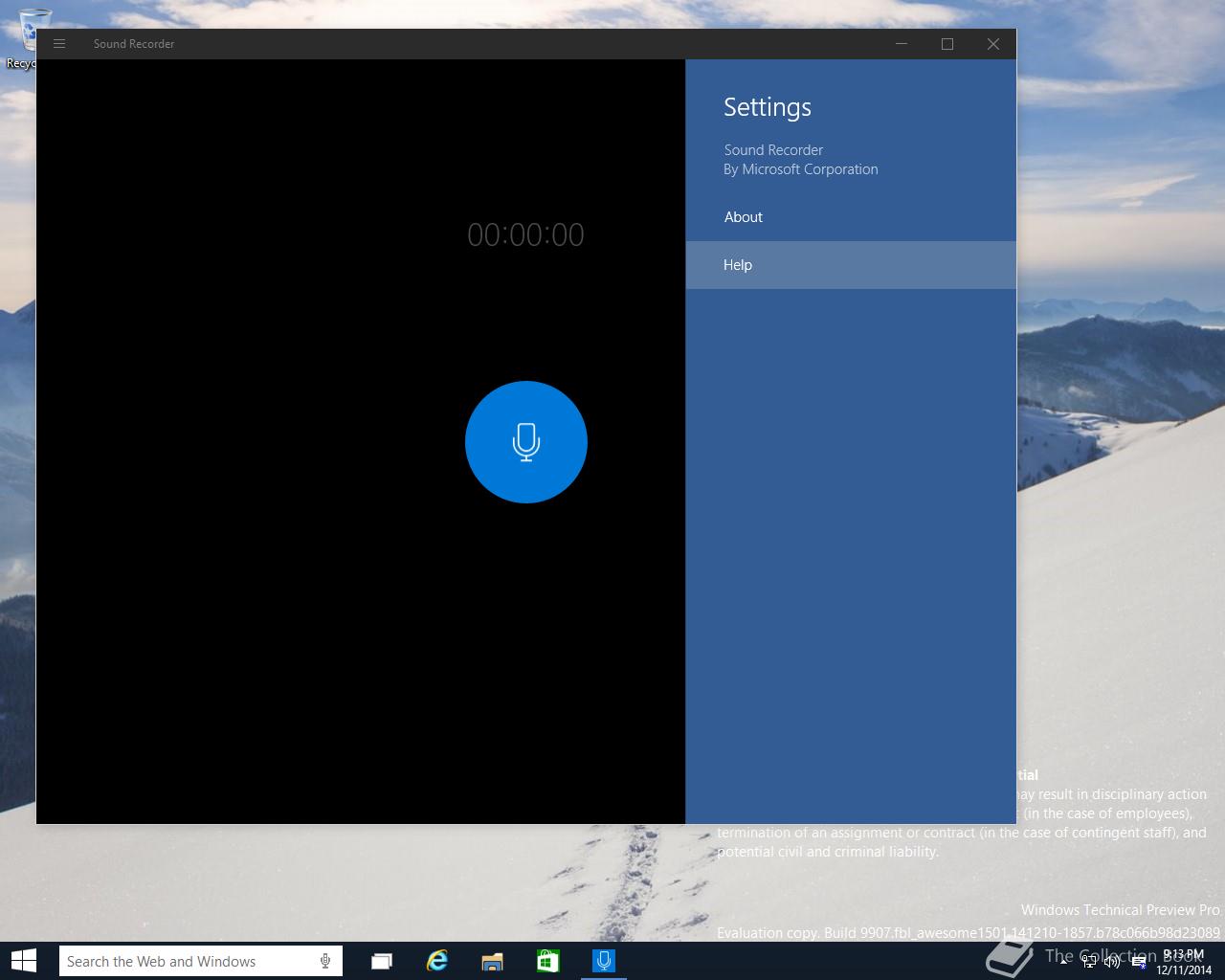Open the taskbar clock showing 12/11/2014

tap(1184, 962)
